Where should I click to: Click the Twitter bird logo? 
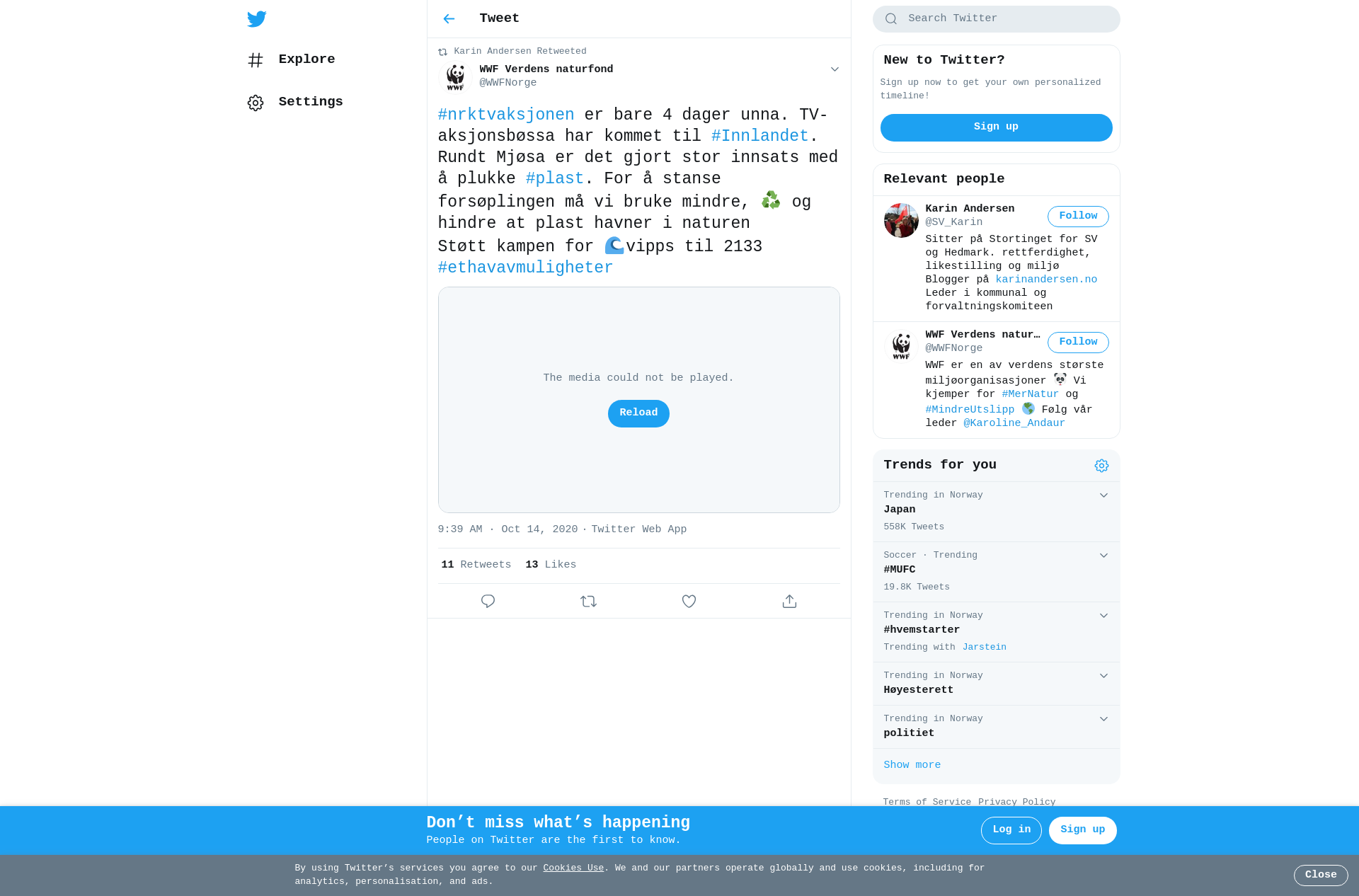click(x=257, y=19)
